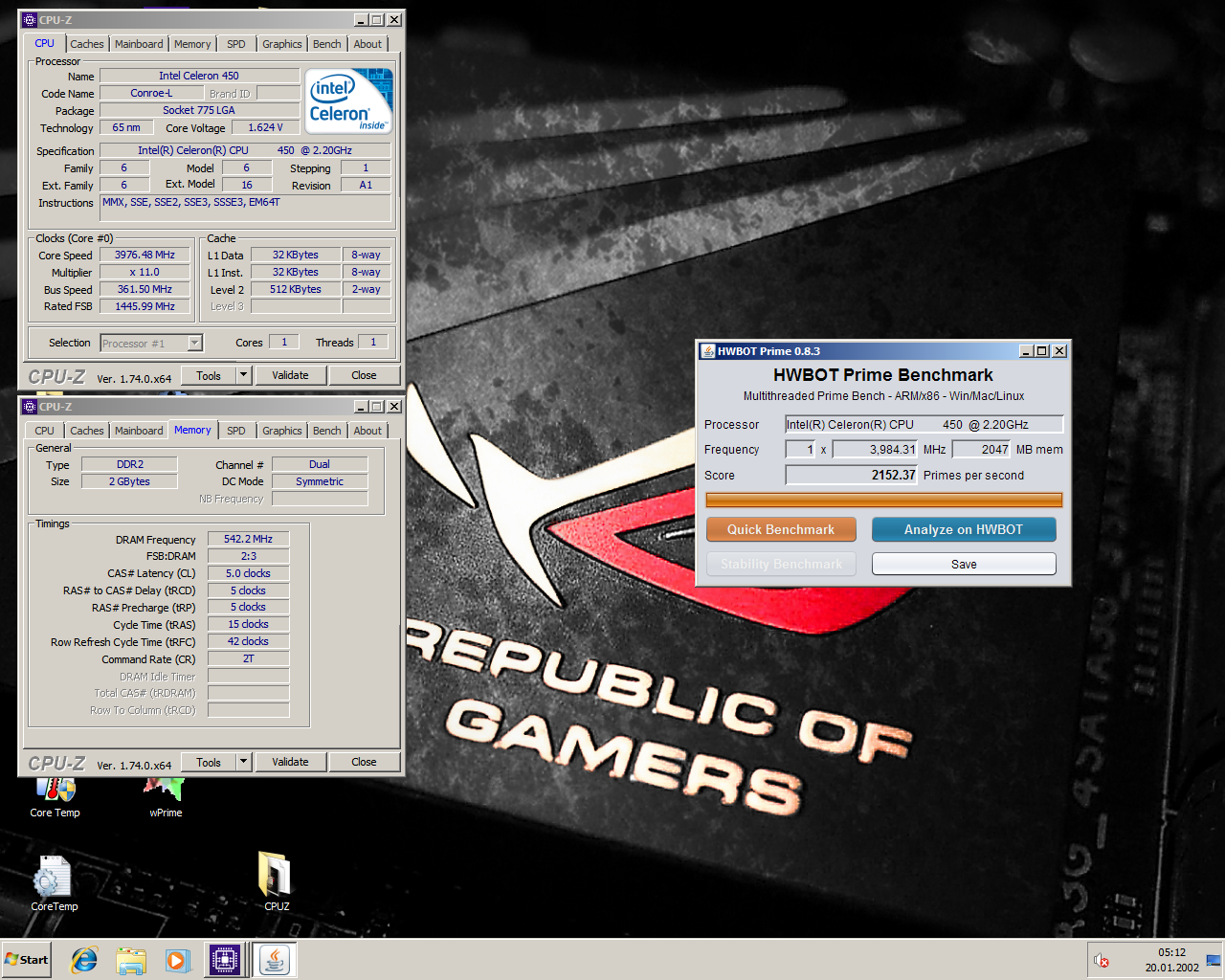Open Bench tab in top CPU-Z window
The image size is (1225, 980).
(327, 44)
